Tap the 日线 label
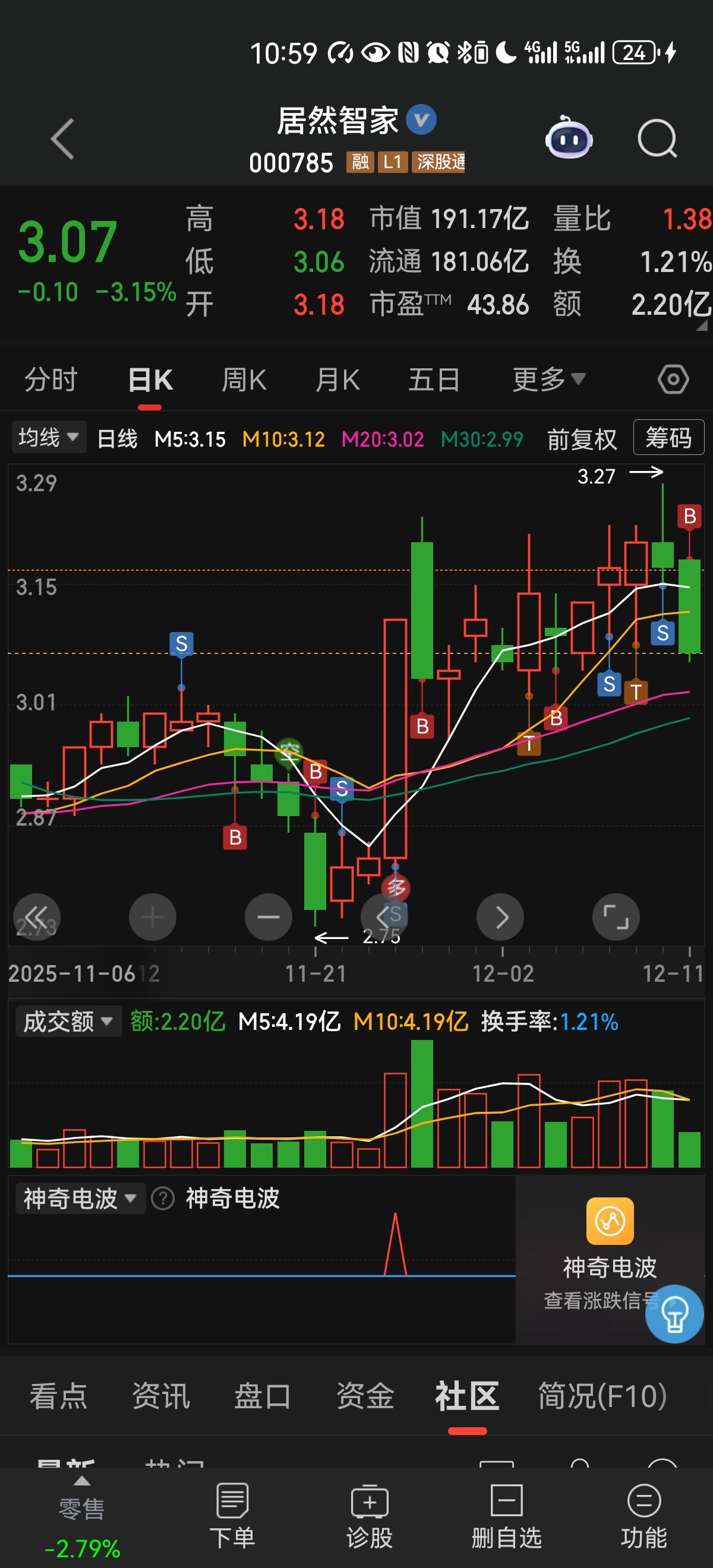This screenshot has width=713, height=1568. pos(118,439)
